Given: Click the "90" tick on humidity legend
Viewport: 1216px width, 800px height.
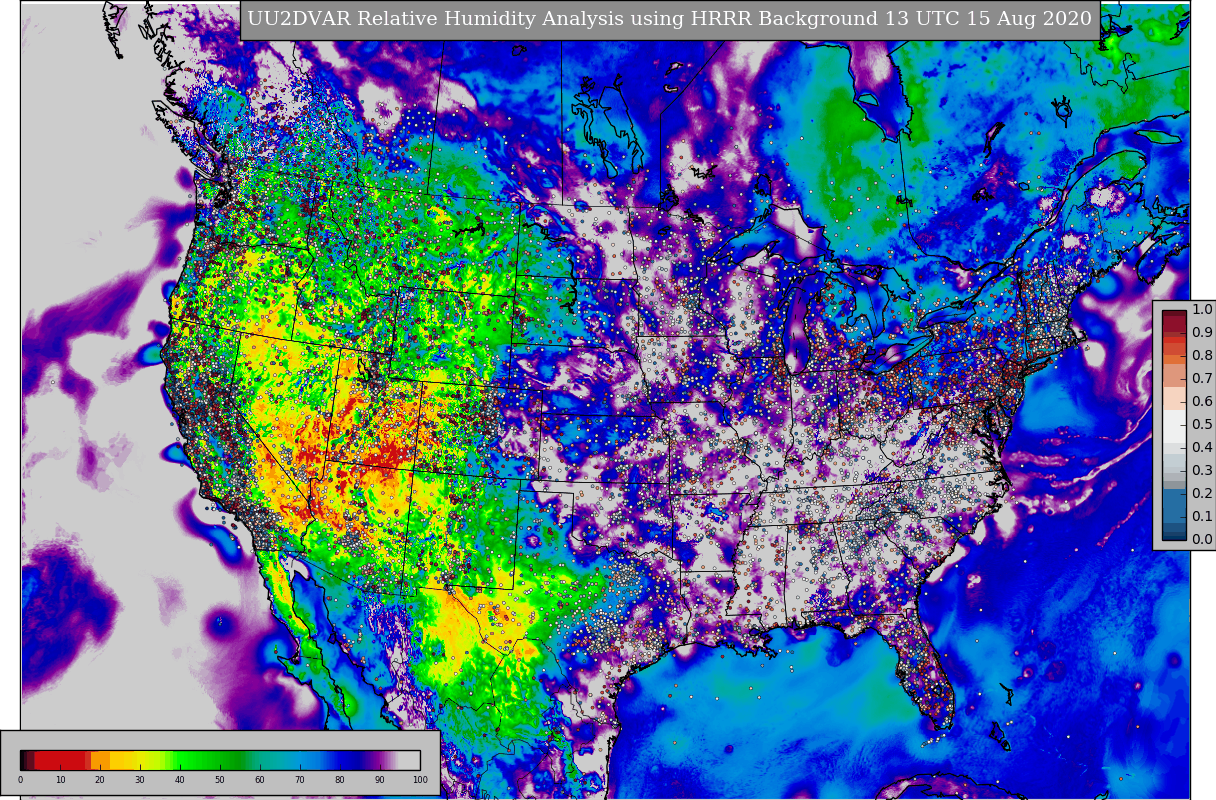Looking at the screenshot, I should (x=380, y=780).
